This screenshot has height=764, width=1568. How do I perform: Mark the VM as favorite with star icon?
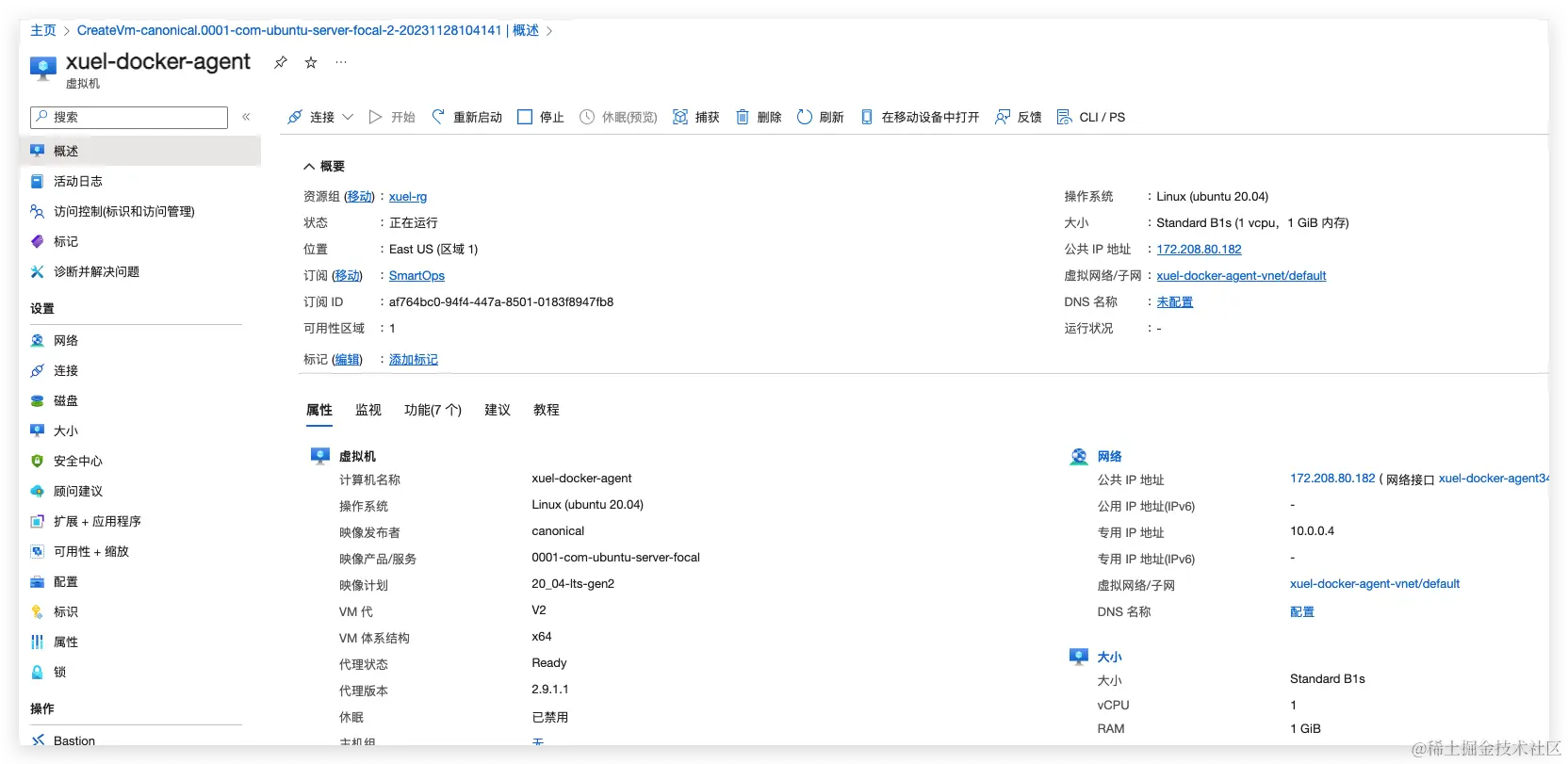click(311, 62)
